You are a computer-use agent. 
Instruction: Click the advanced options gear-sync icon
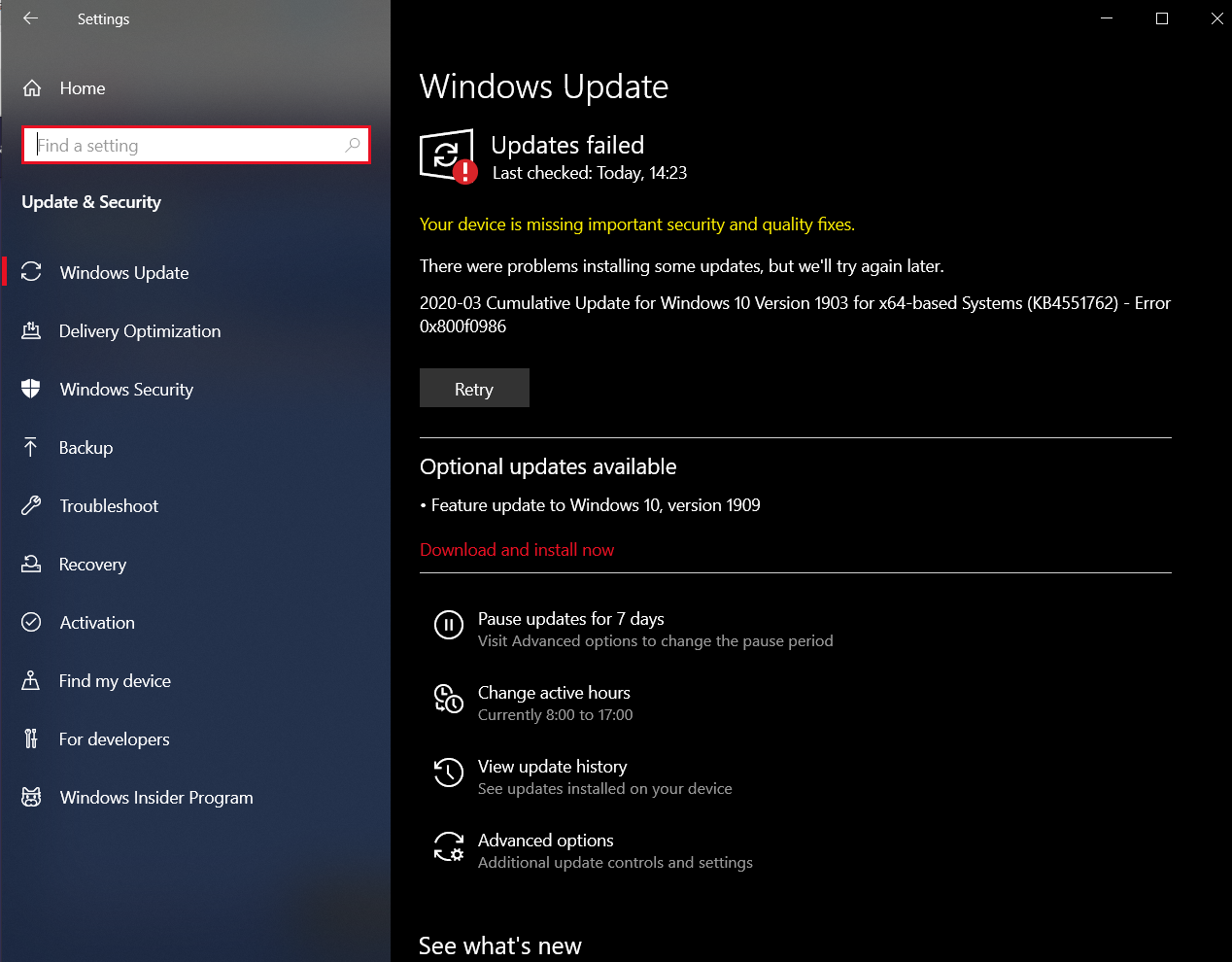point(448,846)
